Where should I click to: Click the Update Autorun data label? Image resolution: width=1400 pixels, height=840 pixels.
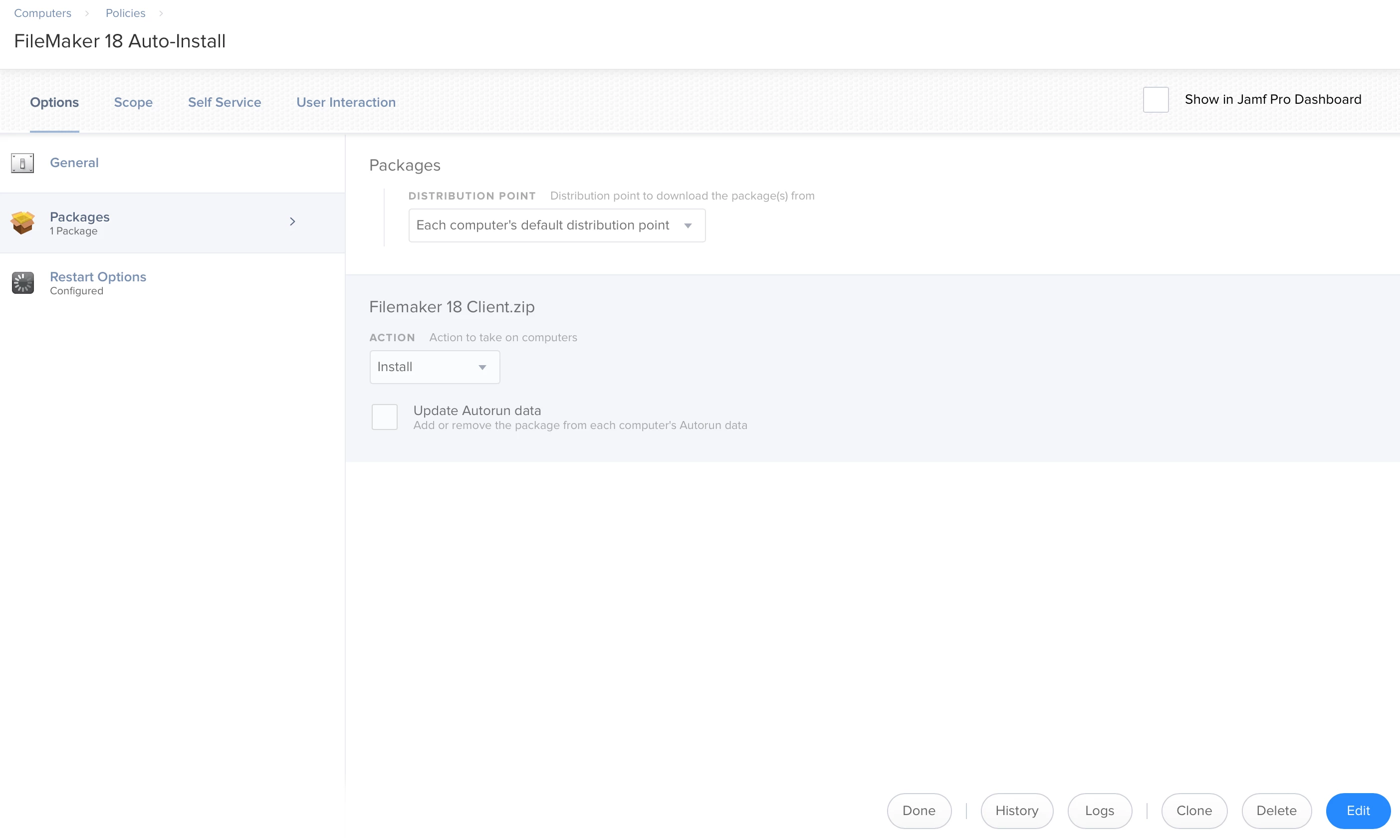coord(477,411)
